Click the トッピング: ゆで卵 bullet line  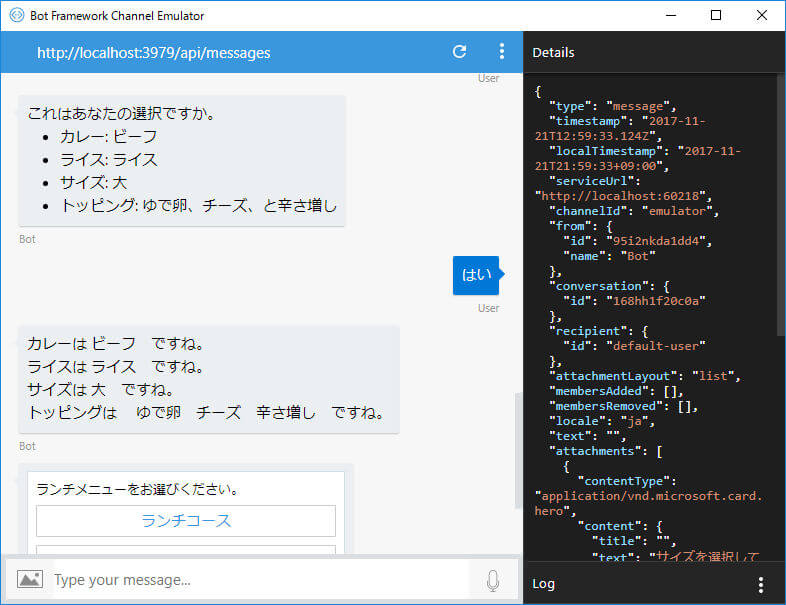199,206
